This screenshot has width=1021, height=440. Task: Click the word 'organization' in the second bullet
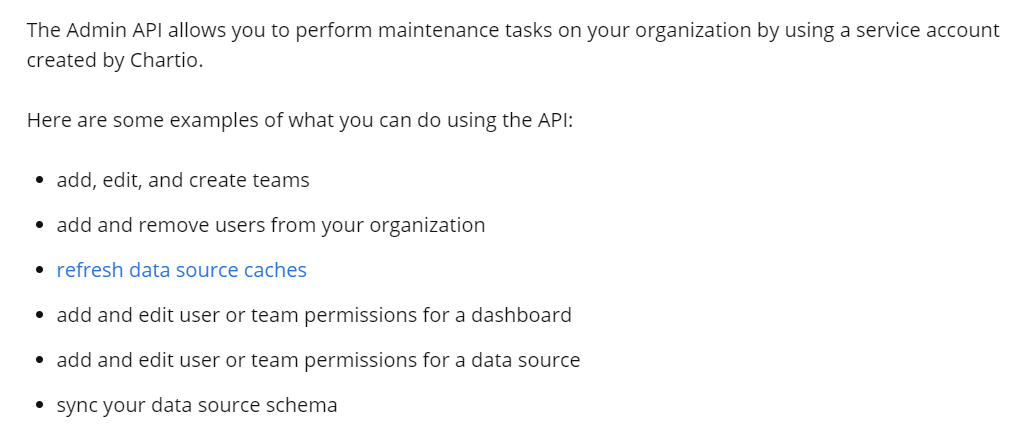click(427, 226)
